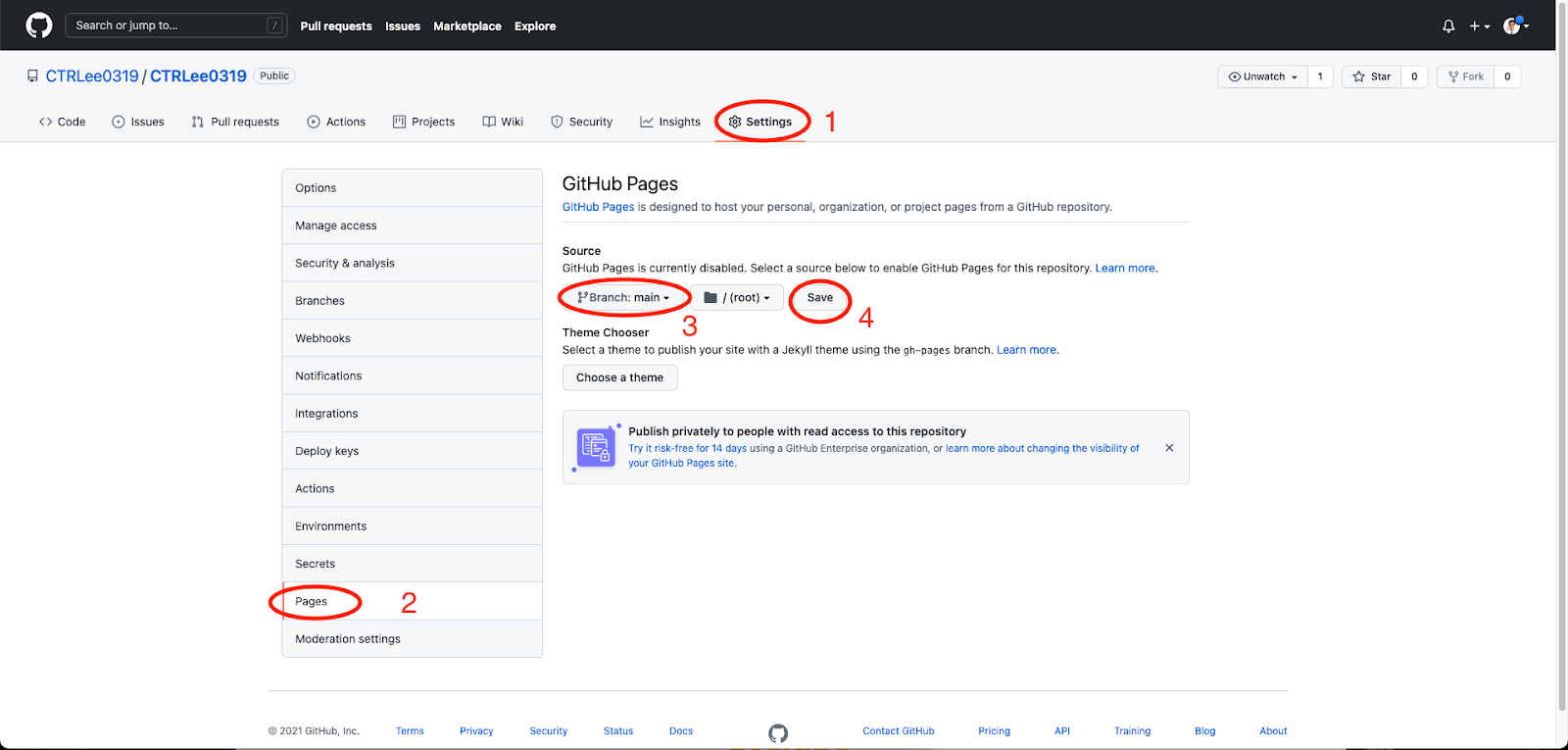Select Notifications in the sidebar

pos(412,375)
